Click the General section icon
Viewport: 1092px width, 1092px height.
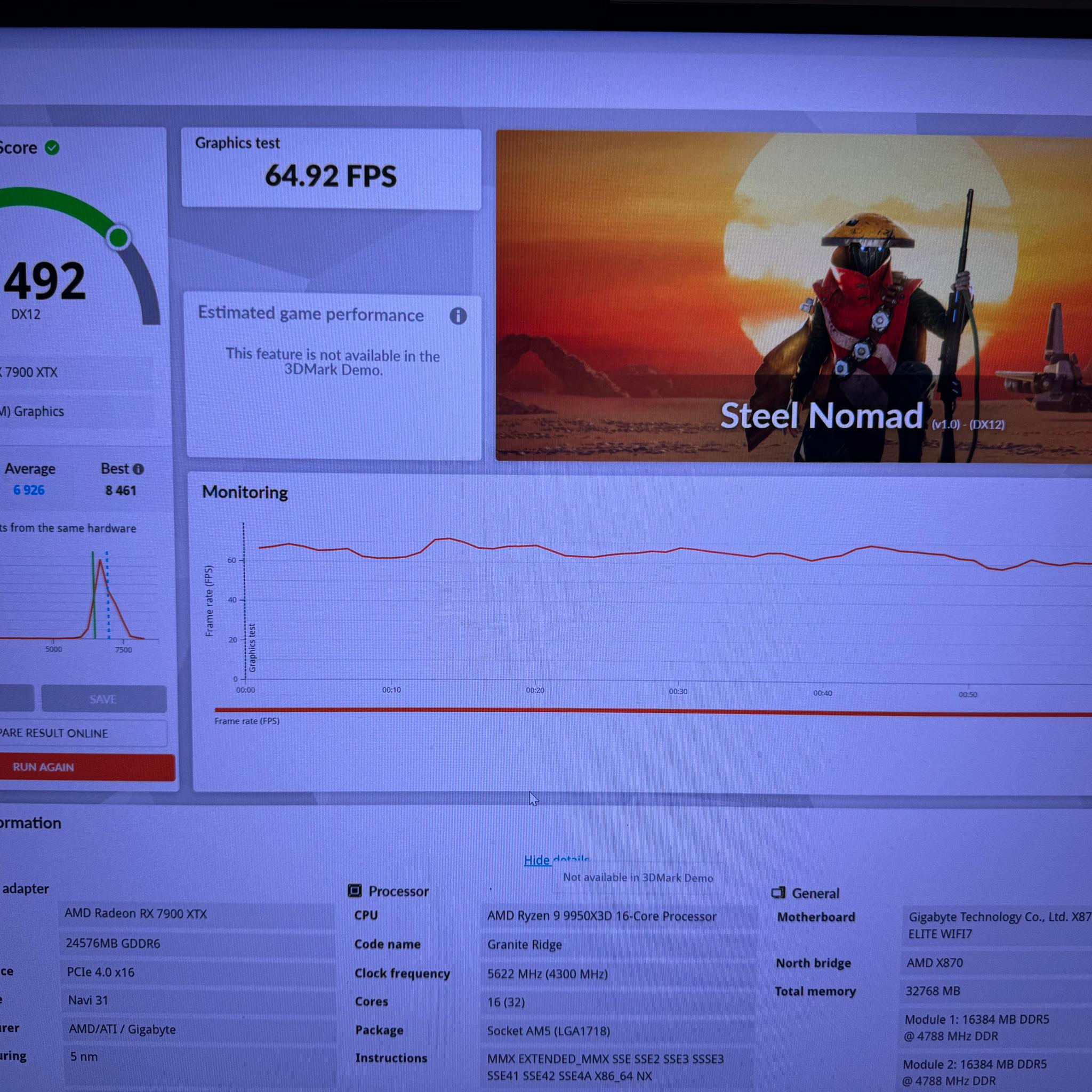(x=778, y=893)
